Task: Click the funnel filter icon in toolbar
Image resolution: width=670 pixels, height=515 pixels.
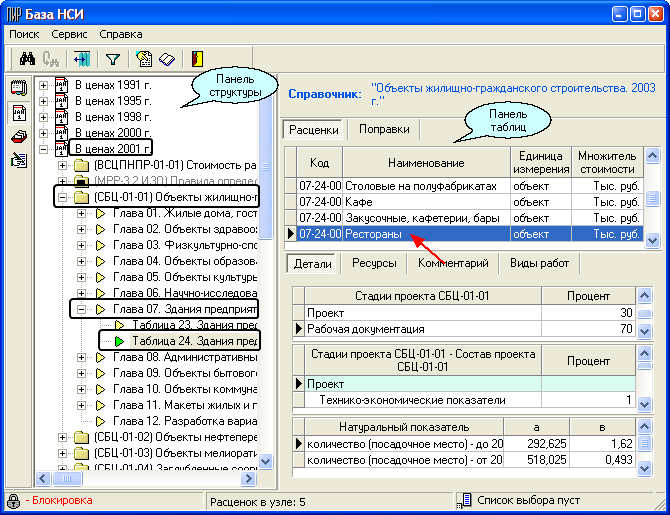Action: tap(112, 60)
